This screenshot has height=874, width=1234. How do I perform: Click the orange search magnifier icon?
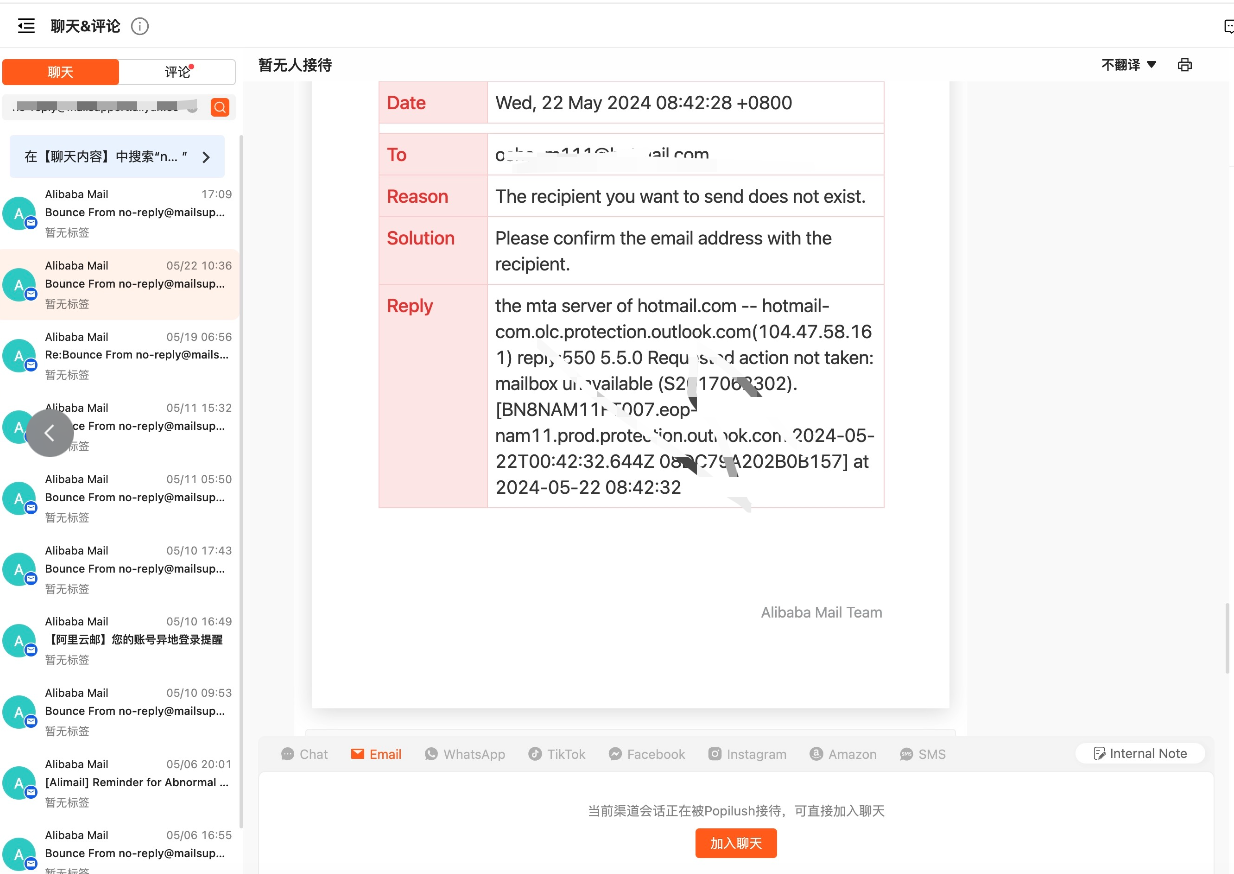(x=220, y=107)
